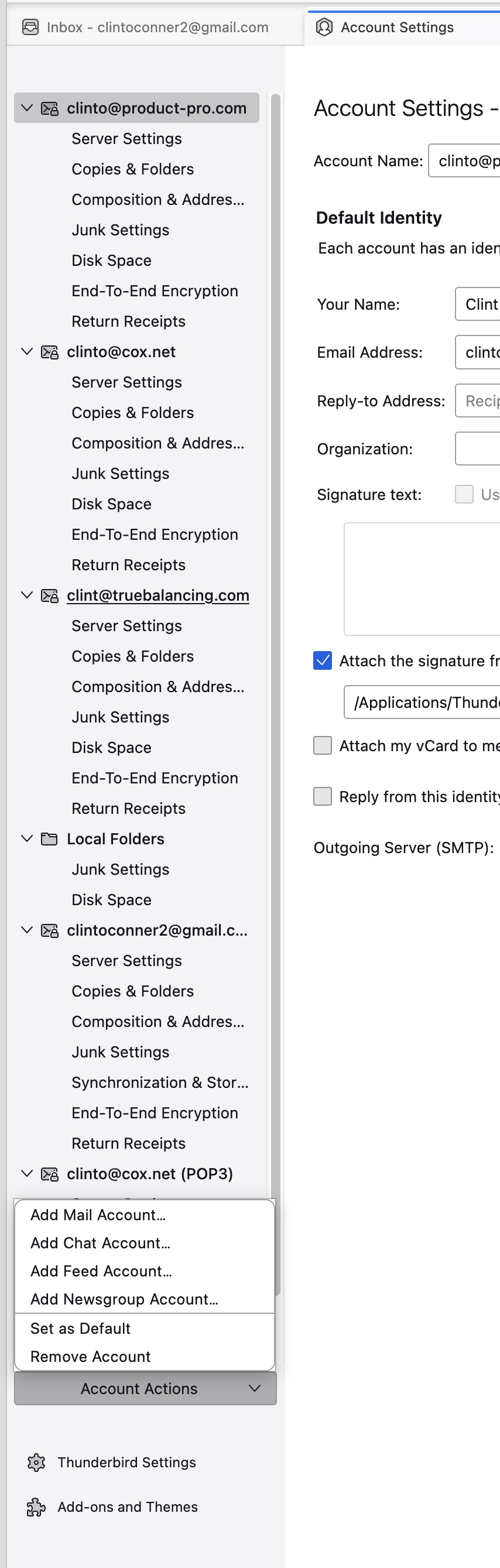
Task: Select Remove Account menu entry
Action: tap(91, 1356)
